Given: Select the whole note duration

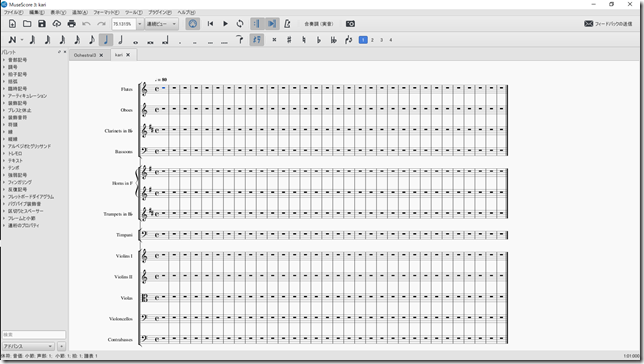Looking at the screenshot, I should 136,41.
